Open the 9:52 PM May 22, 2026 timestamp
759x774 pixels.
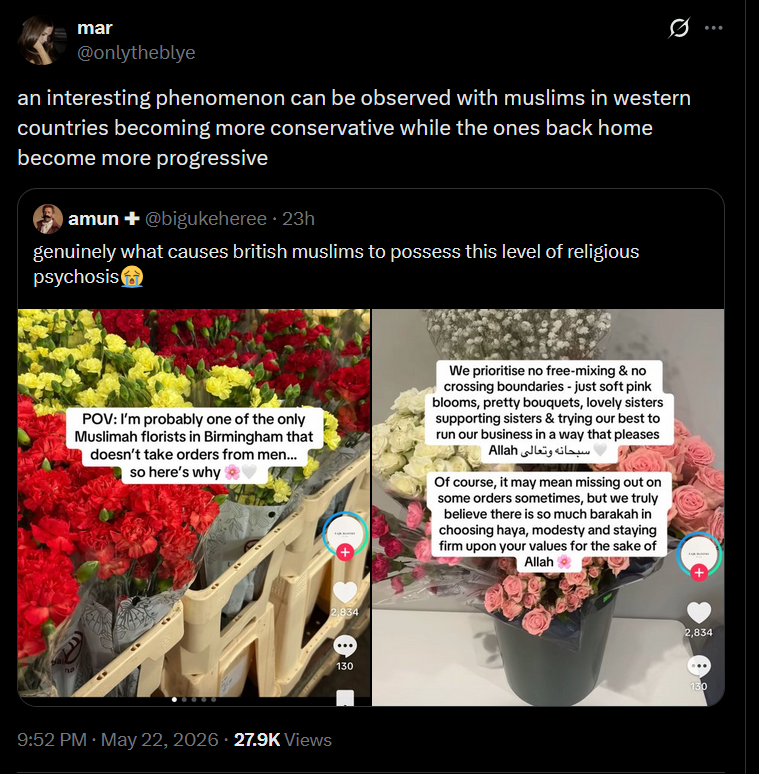click(x=118, y=739)
